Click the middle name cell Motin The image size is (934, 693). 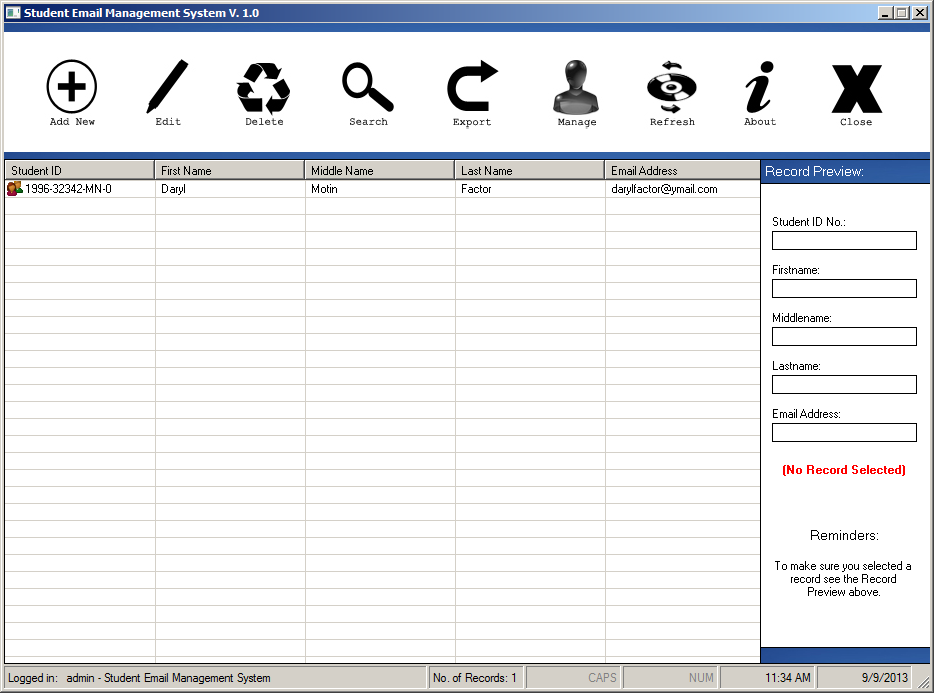click(324, 189)
